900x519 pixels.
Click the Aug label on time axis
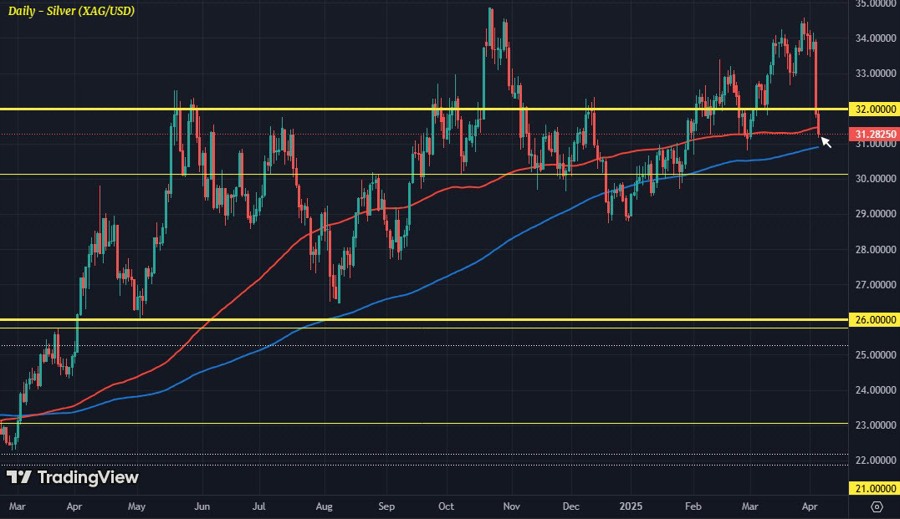click(324, 506)
